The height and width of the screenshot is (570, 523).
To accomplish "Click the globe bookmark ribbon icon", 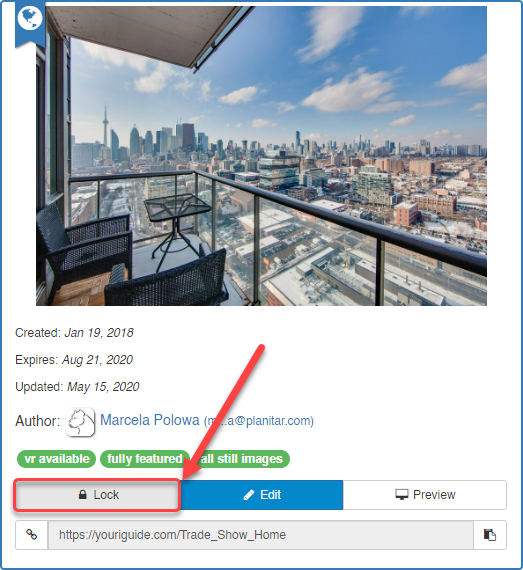I will pos(30,23).
